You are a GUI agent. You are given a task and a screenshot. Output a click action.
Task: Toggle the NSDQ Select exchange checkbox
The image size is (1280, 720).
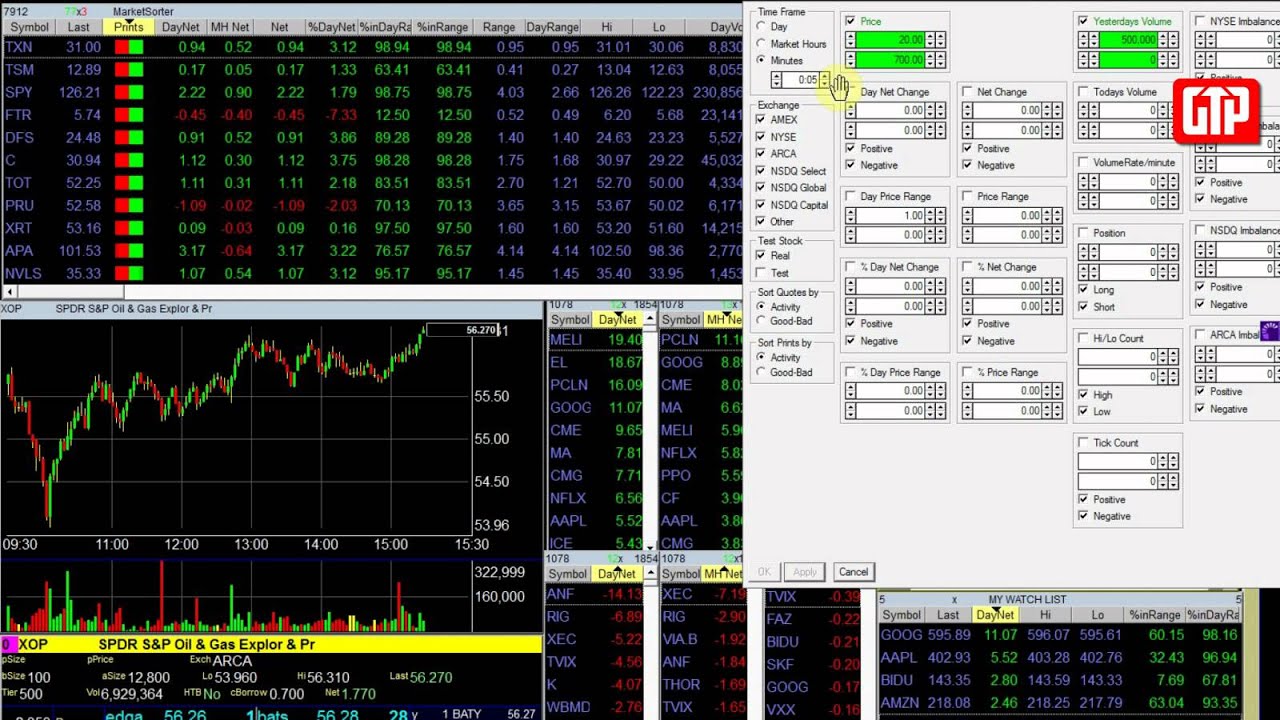[x=761, y=171]
